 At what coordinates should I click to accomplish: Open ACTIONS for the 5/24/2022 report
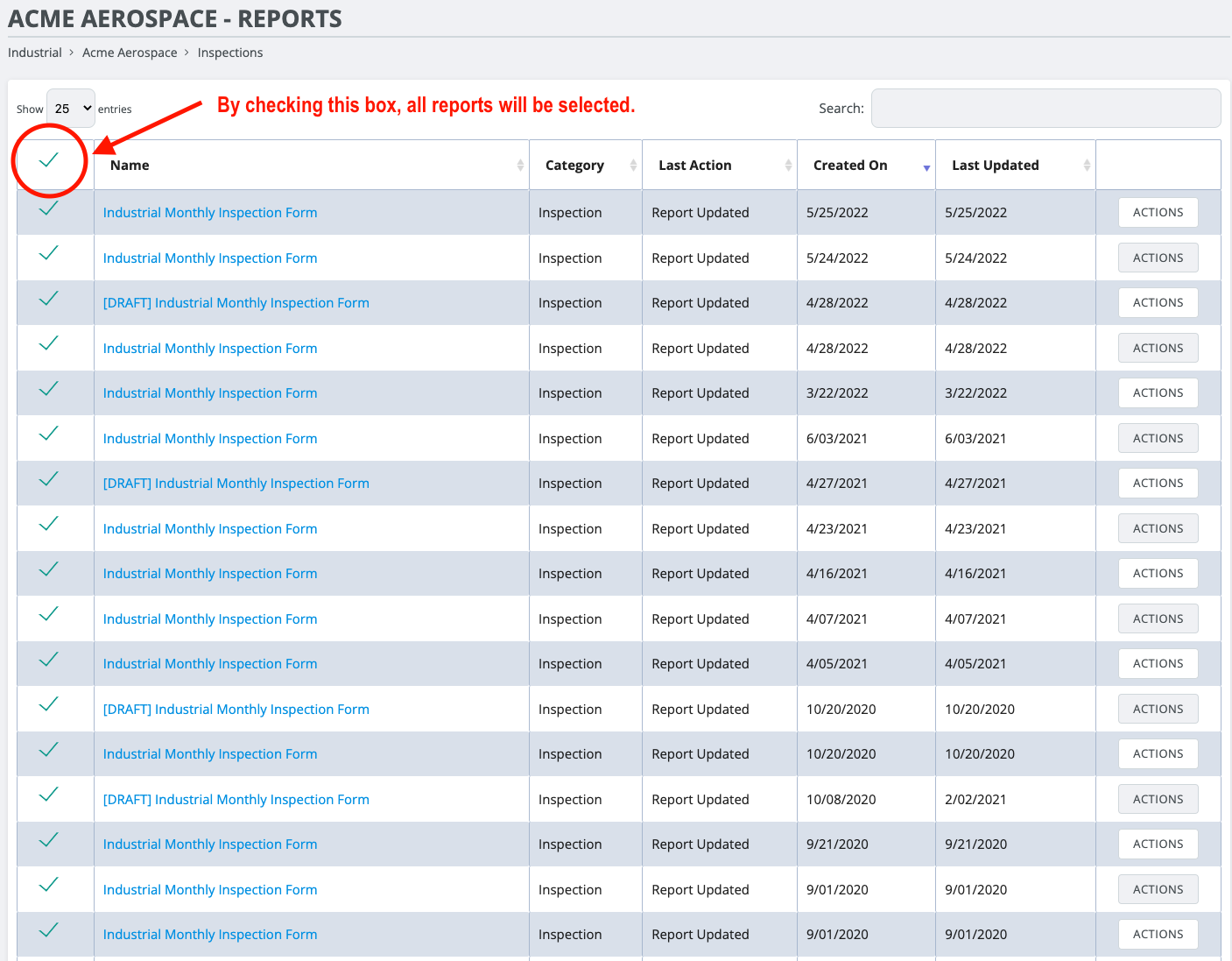pyautogui.click(x=1158, y=258)
